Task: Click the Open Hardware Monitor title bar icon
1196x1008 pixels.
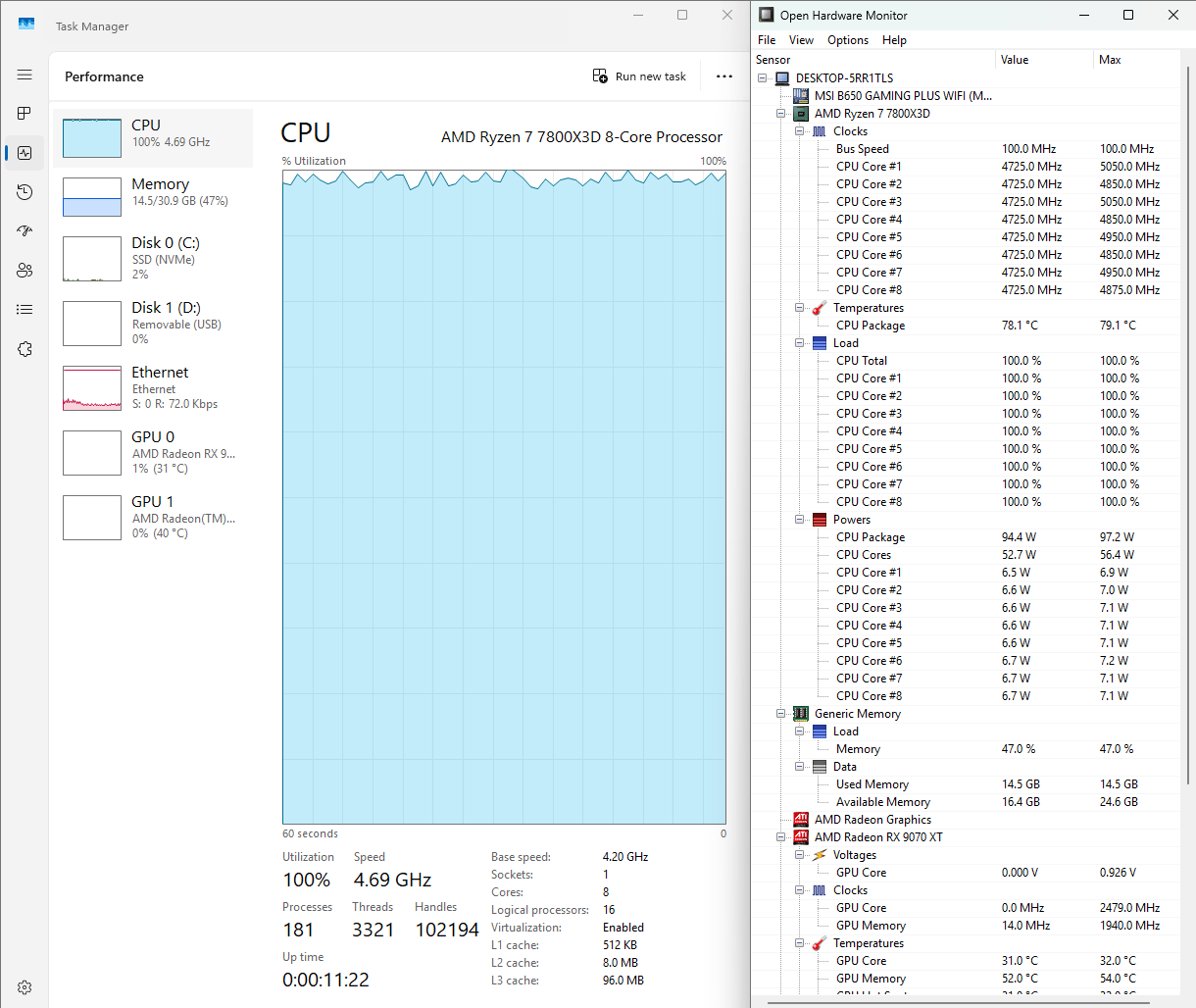Action: point(767,15)
